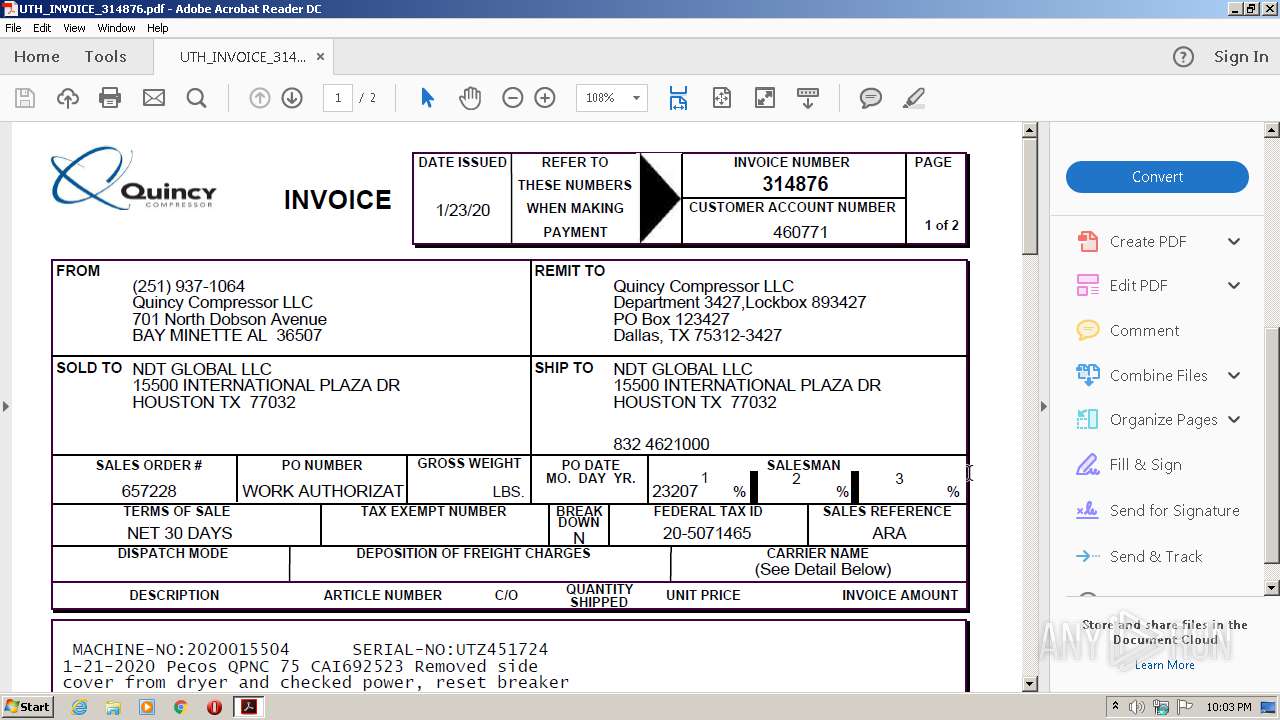This screenshot has width=1280, height=720.
Task: Expand Organize Pages options chevron
Action: click(x=1234, y=420)
